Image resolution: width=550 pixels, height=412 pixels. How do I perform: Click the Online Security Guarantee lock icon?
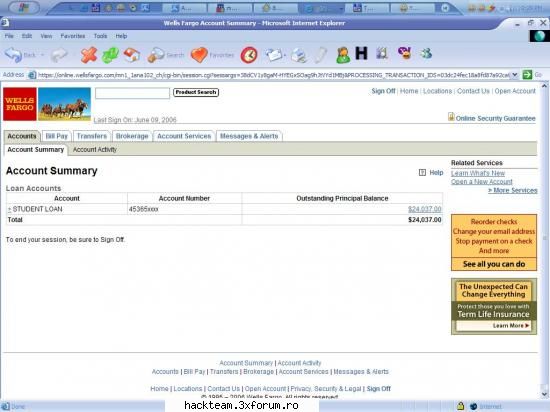point(451,117)
